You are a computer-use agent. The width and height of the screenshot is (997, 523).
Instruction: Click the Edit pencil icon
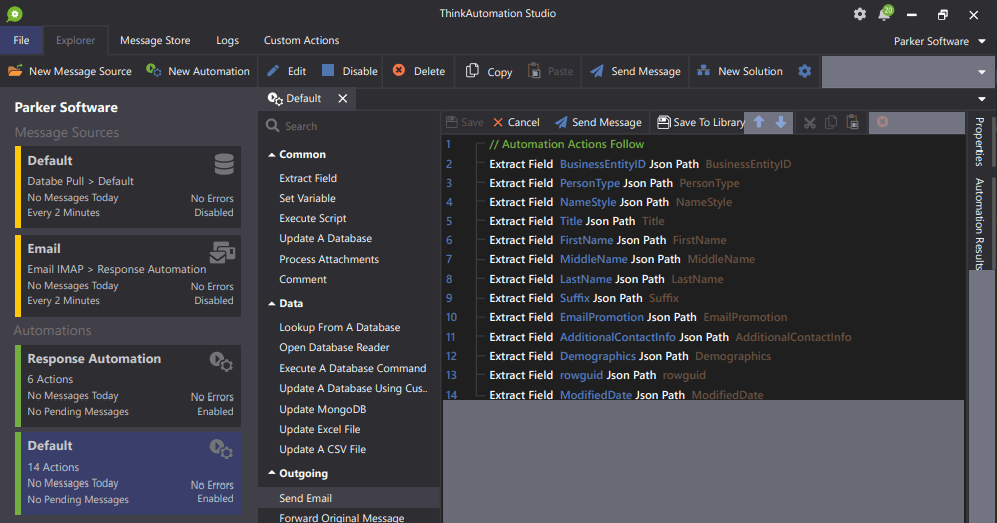point(273,71)
